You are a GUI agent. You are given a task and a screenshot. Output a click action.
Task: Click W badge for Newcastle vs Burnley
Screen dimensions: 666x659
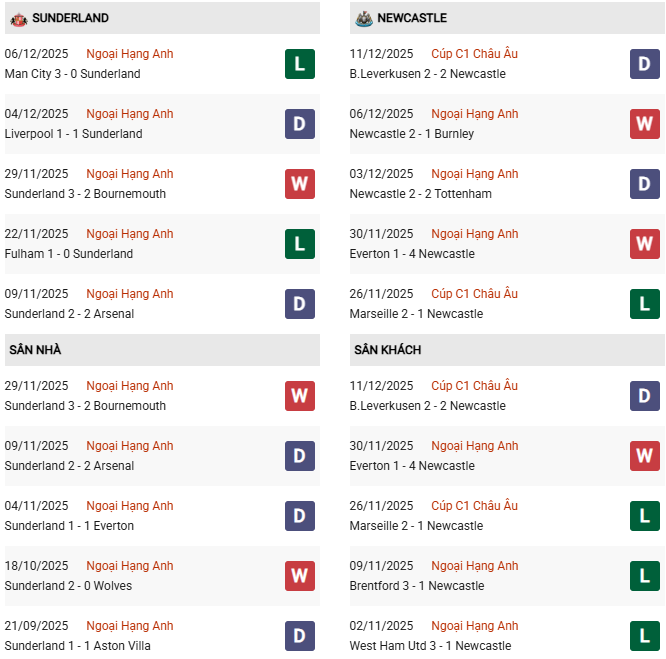(644, 124)
